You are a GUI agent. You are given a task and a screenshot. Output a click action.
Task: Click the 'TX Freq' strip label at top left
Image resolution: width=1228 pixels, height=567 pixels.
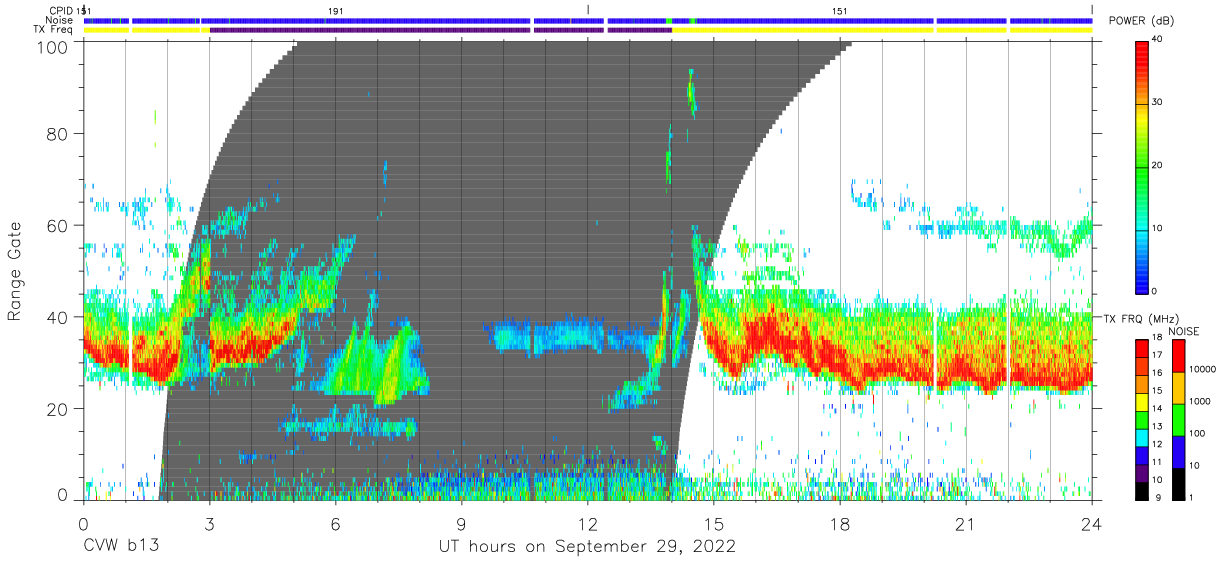(54, 30)
